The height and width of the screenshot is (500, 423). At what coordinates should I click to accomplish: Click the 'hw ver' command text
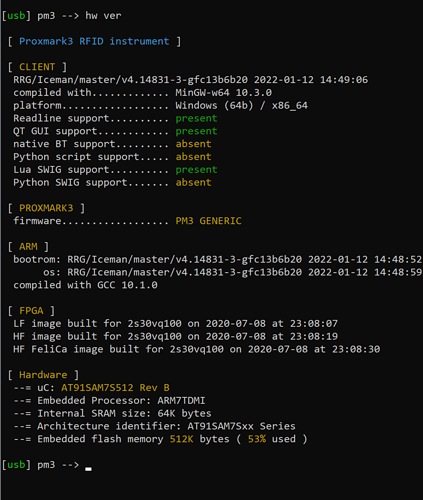point(103,16)
